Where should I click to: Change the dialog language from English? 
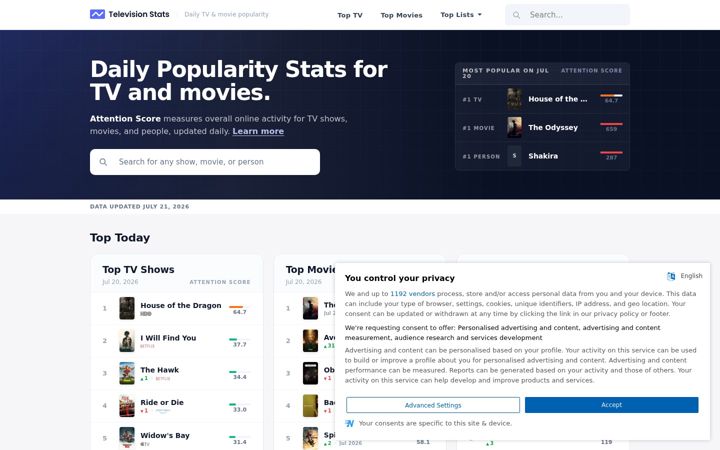691,276
